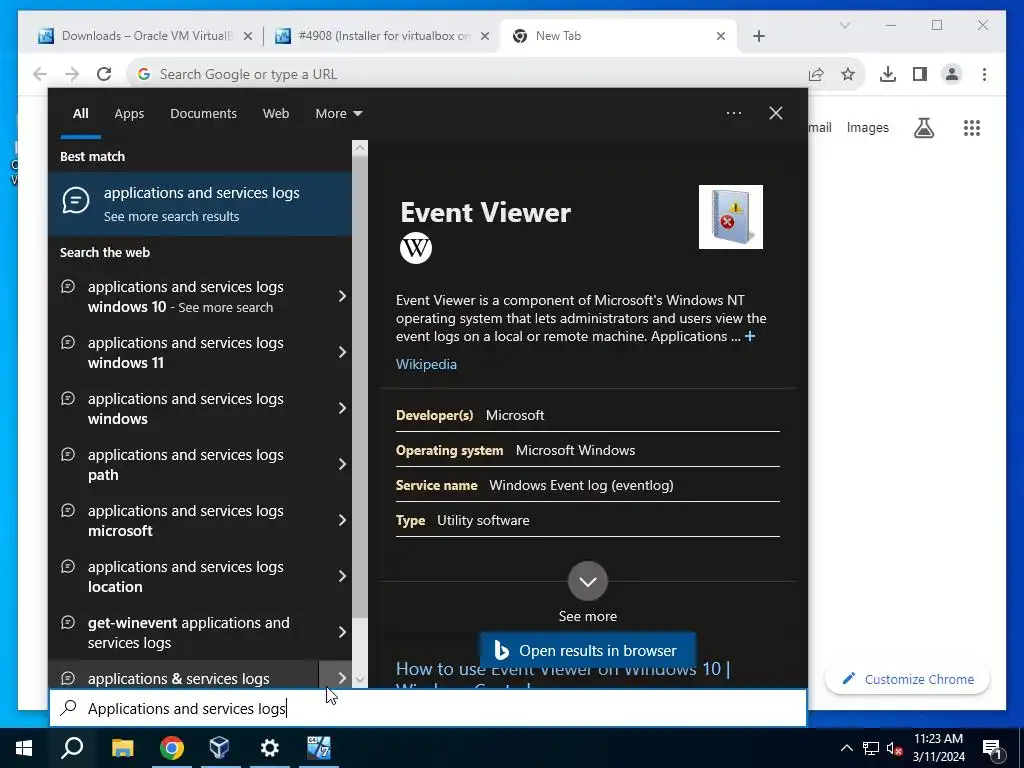Switch to Downloads – Oracle VM VirtualBox tab
Screen dimensions: 1024x768
(x=146, y=36)
